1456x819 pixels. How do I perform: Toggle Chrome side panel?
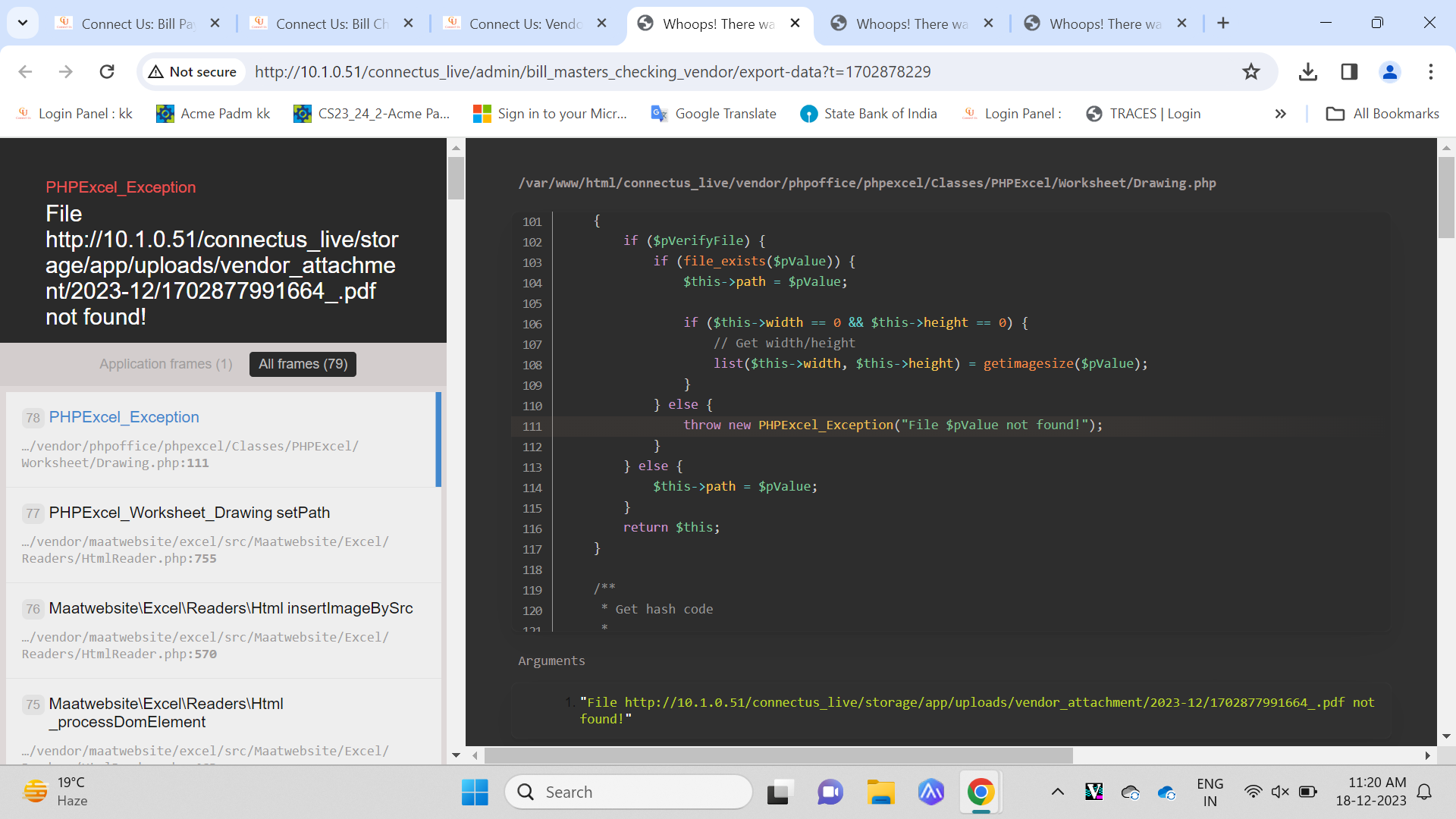(x=1349, y=71)
